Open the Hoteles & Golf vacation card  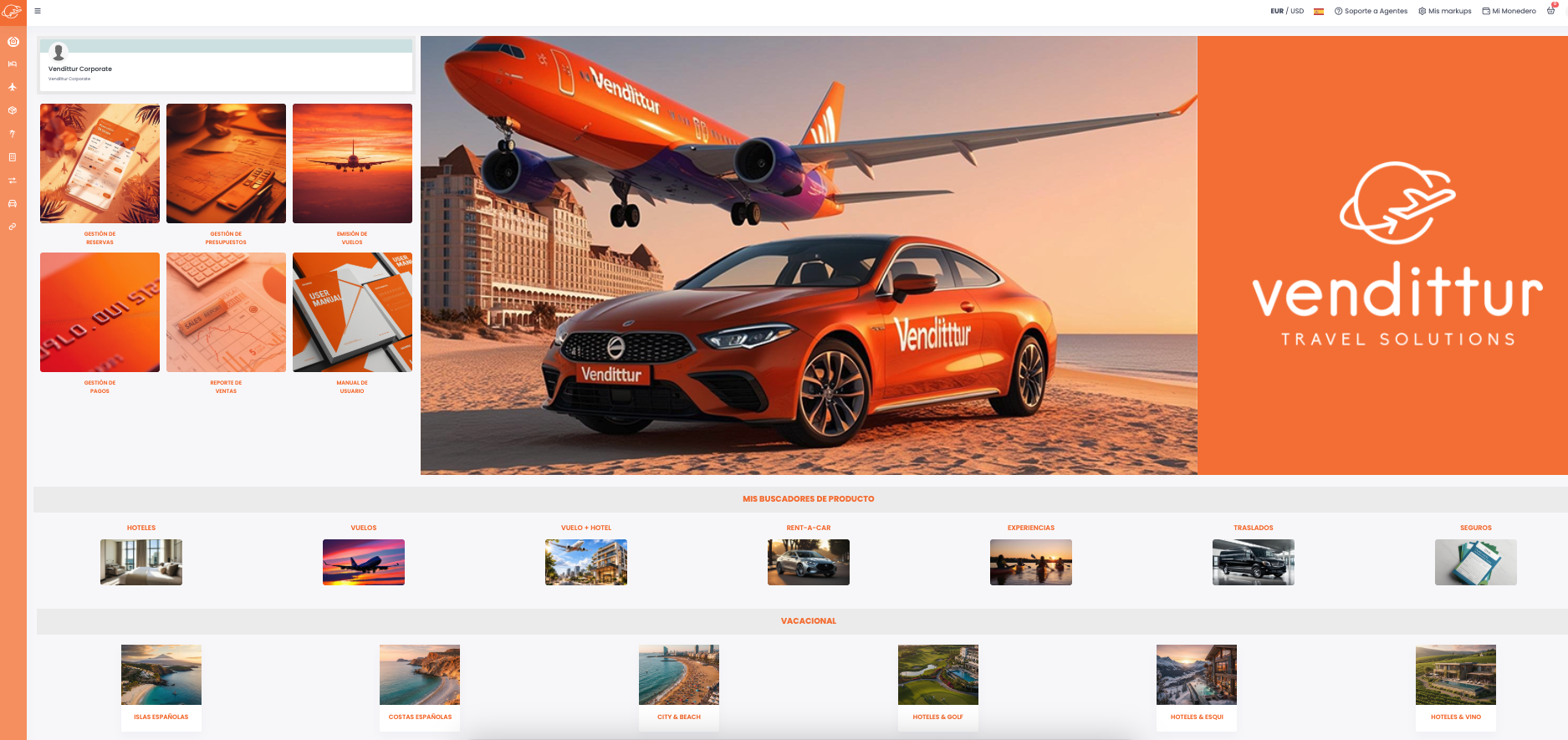(x=938, y=687)
